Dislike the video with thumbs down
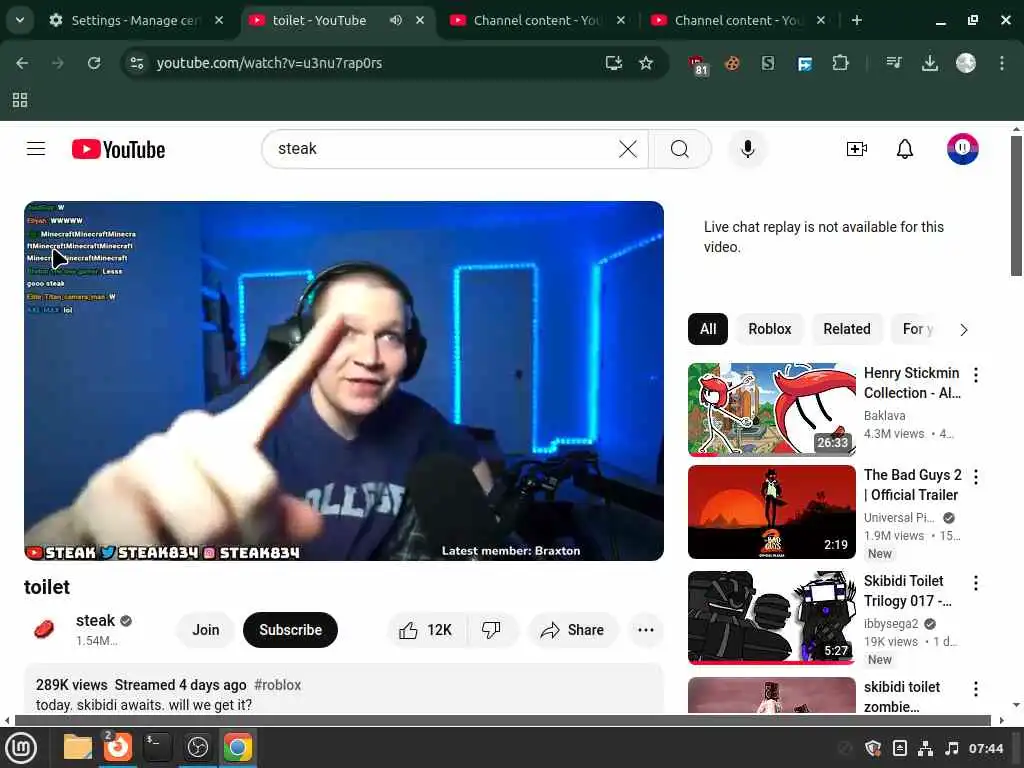1024x768 pixels. (491, 630)
